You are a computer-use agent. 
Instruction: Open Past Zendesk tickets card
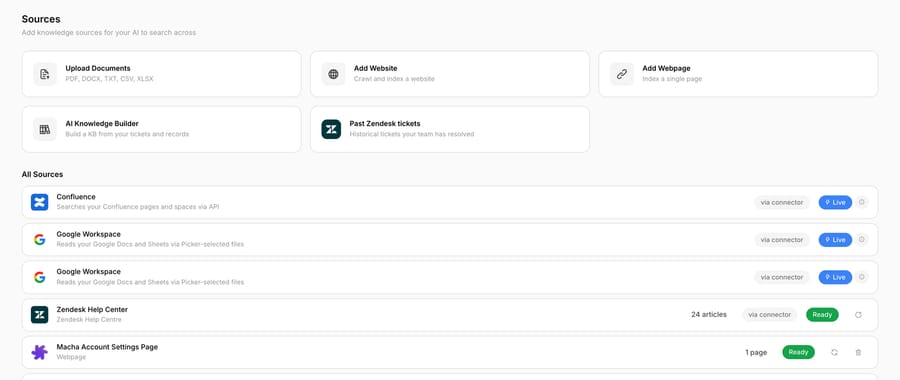[x=449, y=129]
